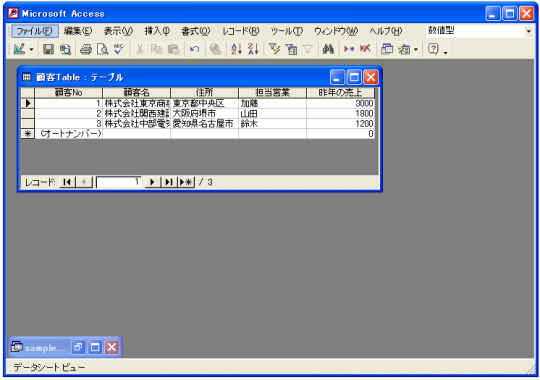Screen dimensions: 540x380
Task: Click the Database Window icon
Action: 387,49
